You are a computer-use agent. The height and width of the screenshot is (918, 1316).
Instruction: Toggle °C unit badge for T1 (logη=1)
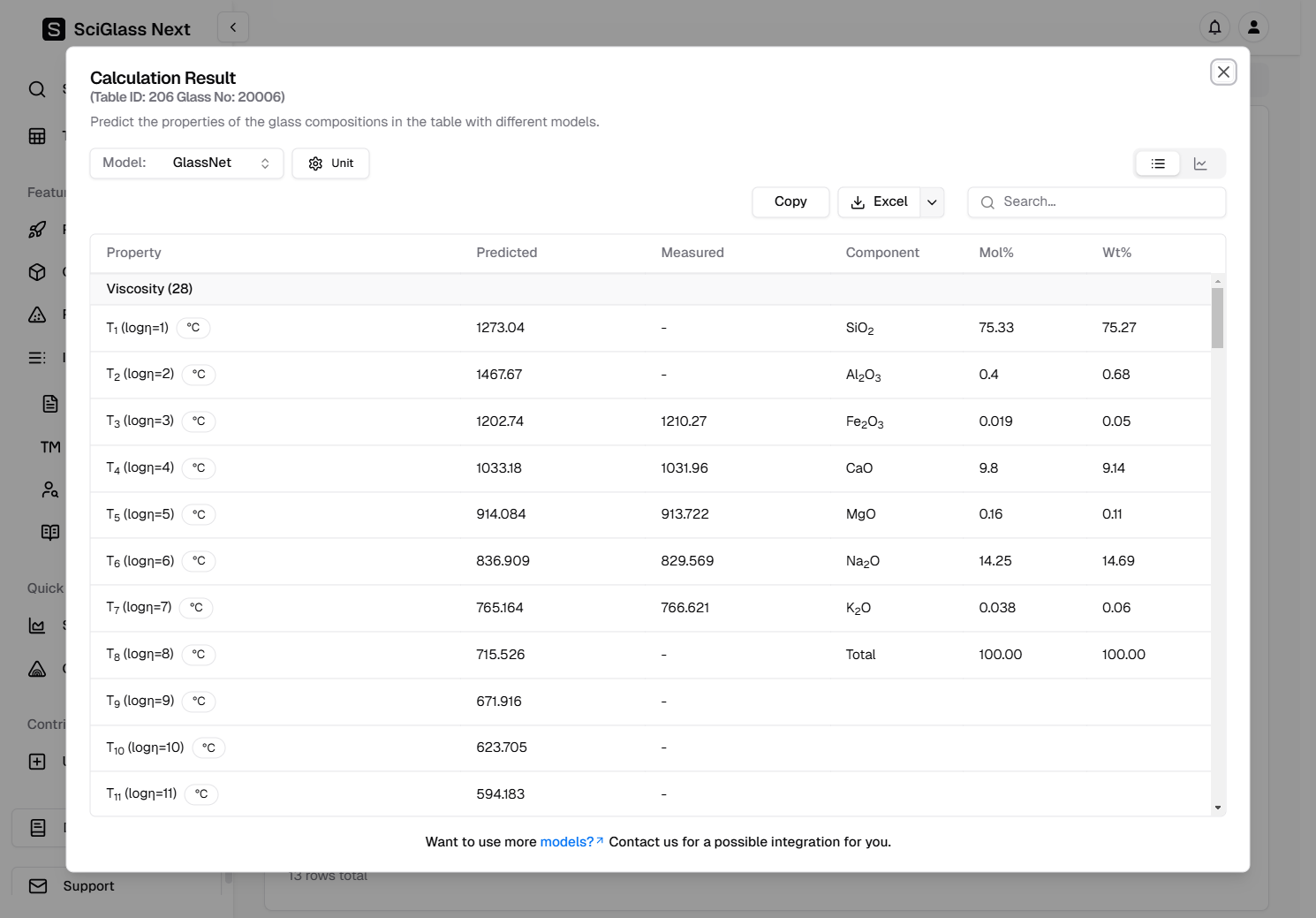193,328
